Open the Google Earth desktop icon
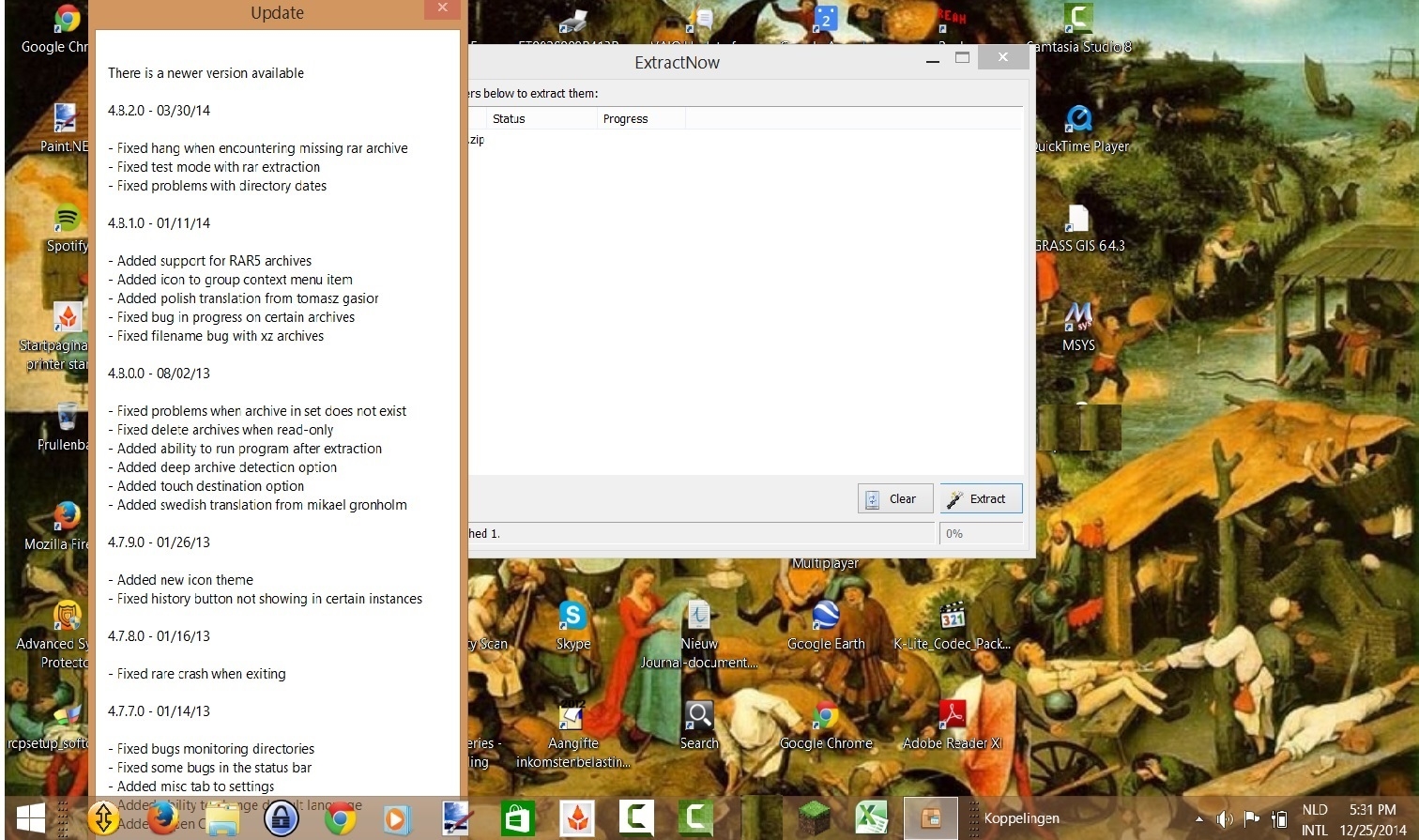Viewport: 1419px width, 840px height. pyautogui.click(x=826, y=621)
